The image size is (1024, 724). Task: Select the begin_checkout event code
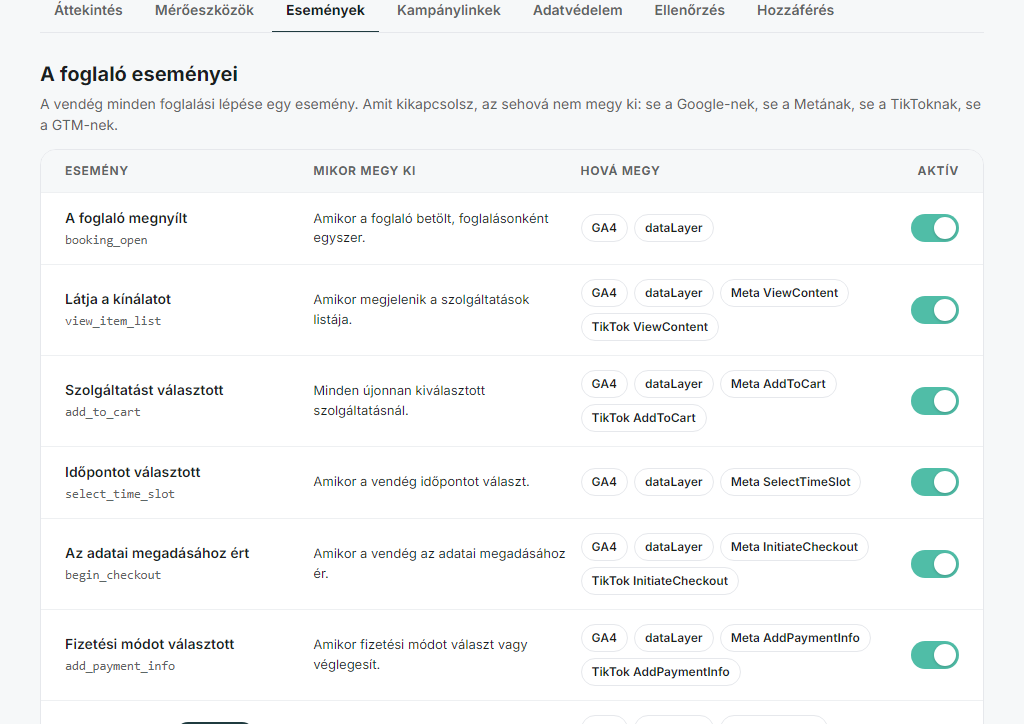pos(113,575)
